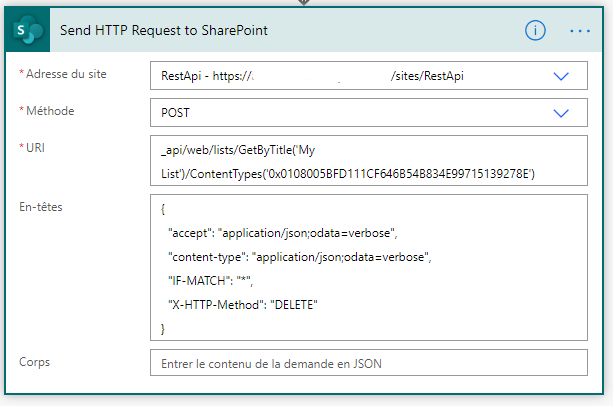Click into the URI field
The width and height of the screenshot is (613, 406).
(x=369, y=161)
